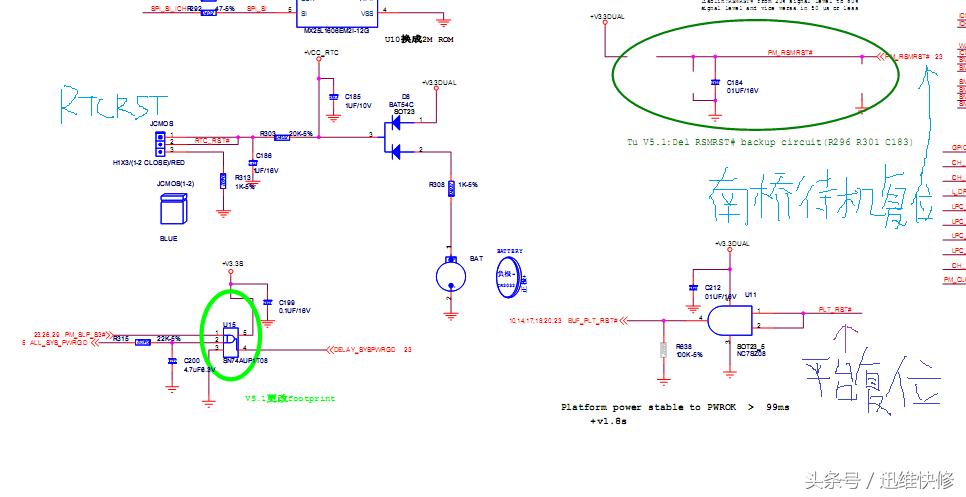Click the C185 capacitor symbol
Screen dimensions: 966x497
[333, 97]
